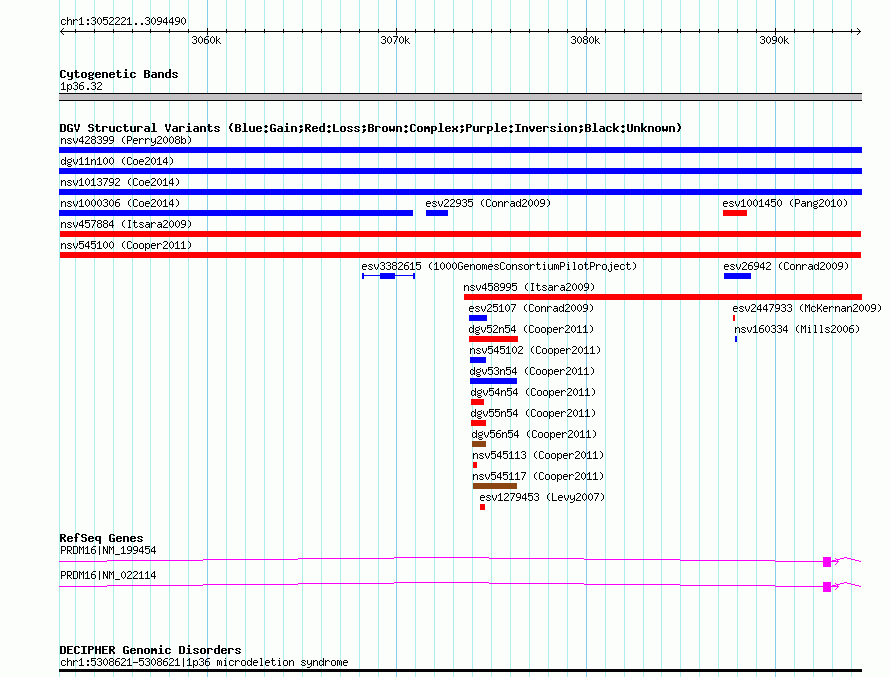Click the nsv457884 (Itsara2009) label
The width and height of the screenshot is (890, 677).
tap(126, 224)
